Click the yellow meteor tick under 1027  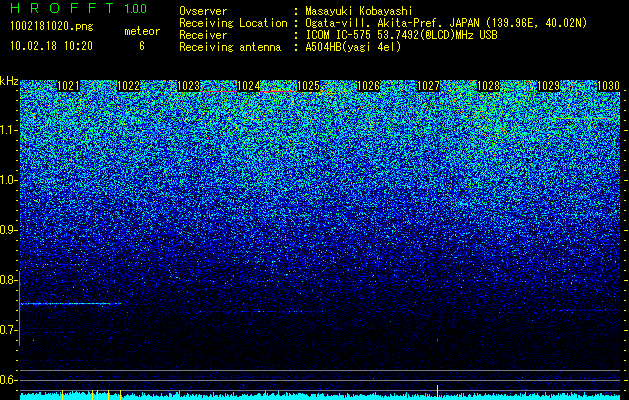pos(437,392)
